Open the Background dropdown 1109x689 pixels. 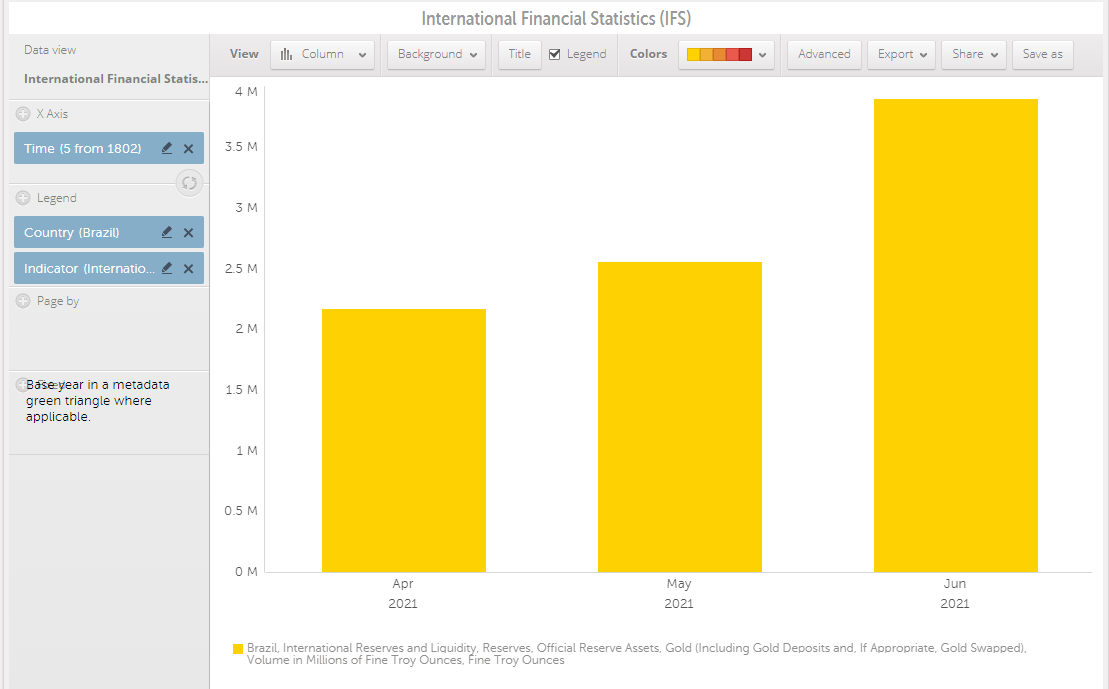click(x=436, y=55)
